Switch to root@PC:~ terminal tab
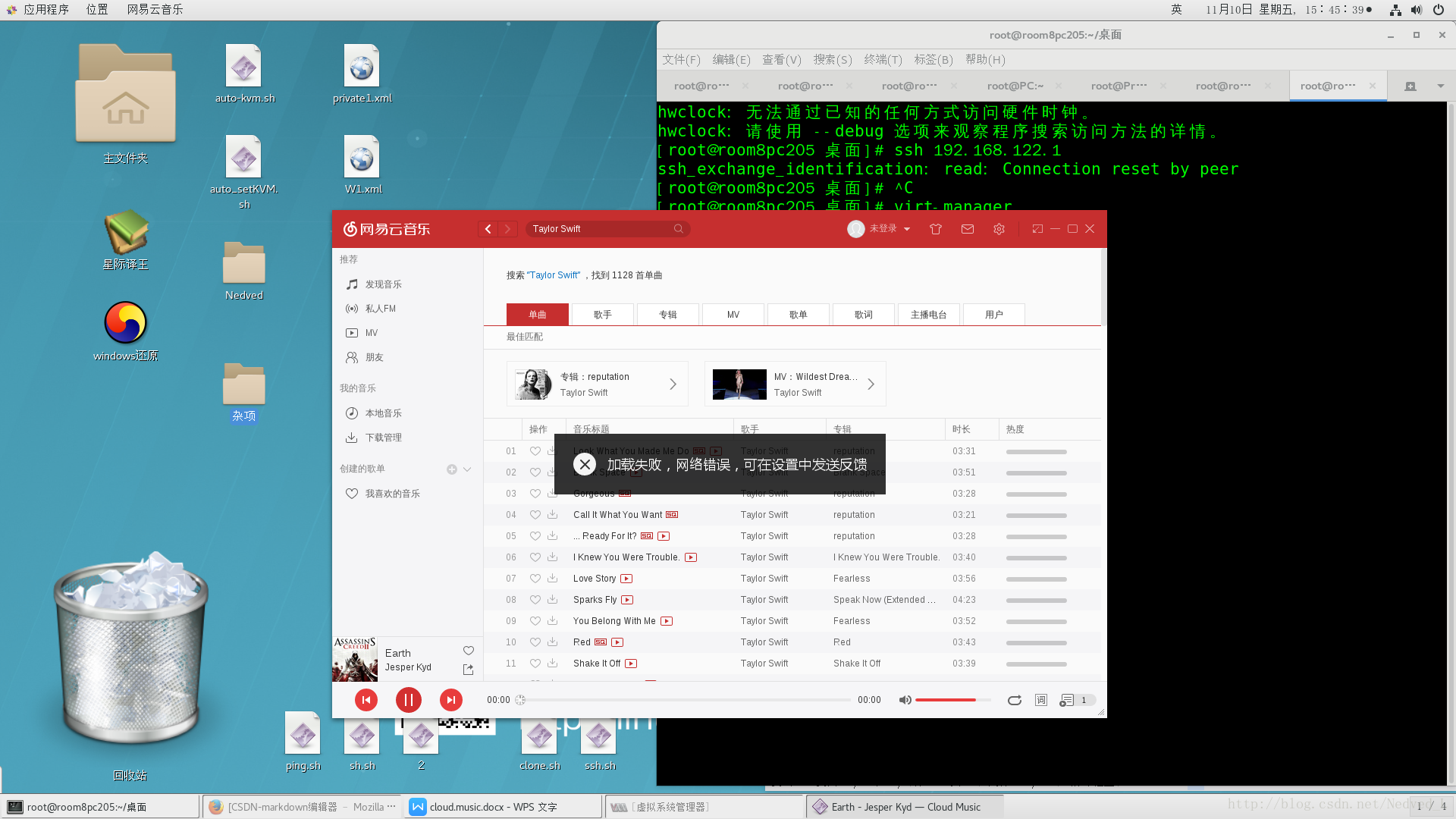The image size is (1456, 819). tap(1015, 86)
